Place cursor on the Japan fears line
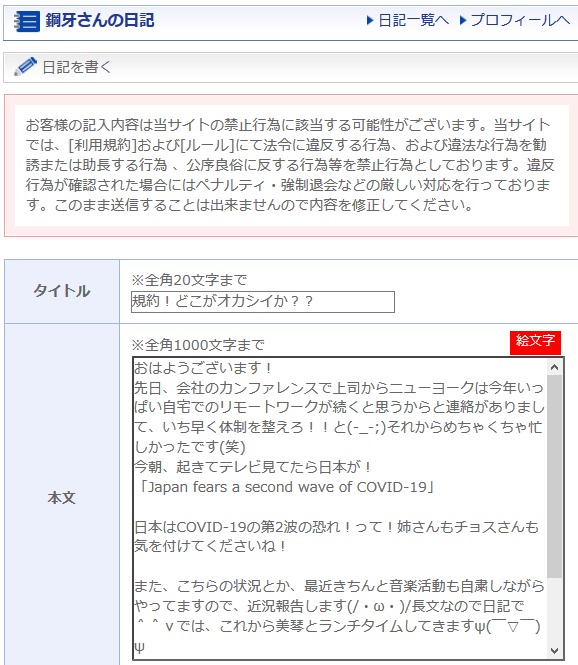The height and width of the screenshot is (665, 578). [284, 487]
